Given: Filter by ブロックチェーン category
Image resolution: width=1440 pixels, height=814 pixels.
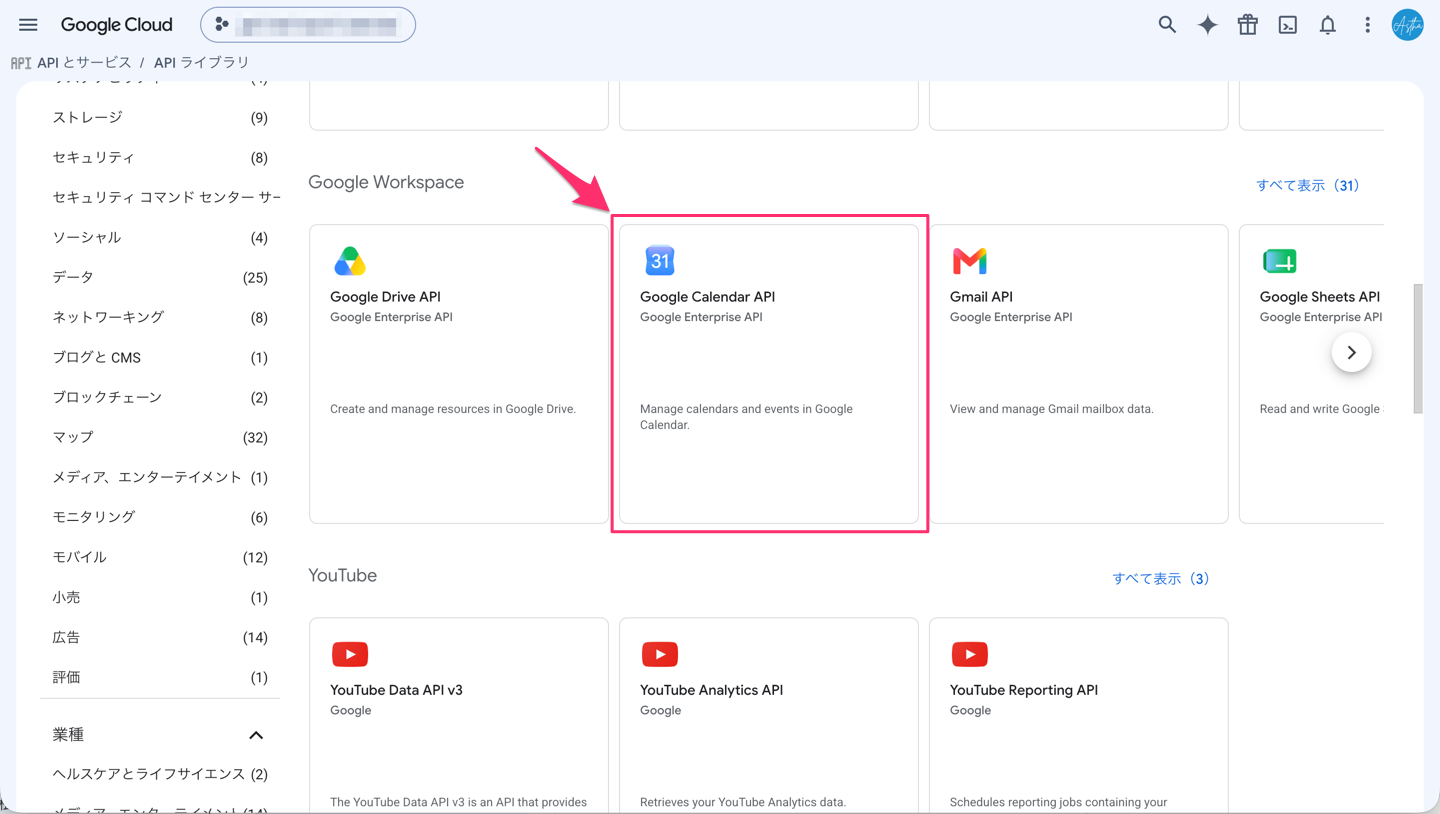Looking at the screenshot, I should [x=160, y=398].
